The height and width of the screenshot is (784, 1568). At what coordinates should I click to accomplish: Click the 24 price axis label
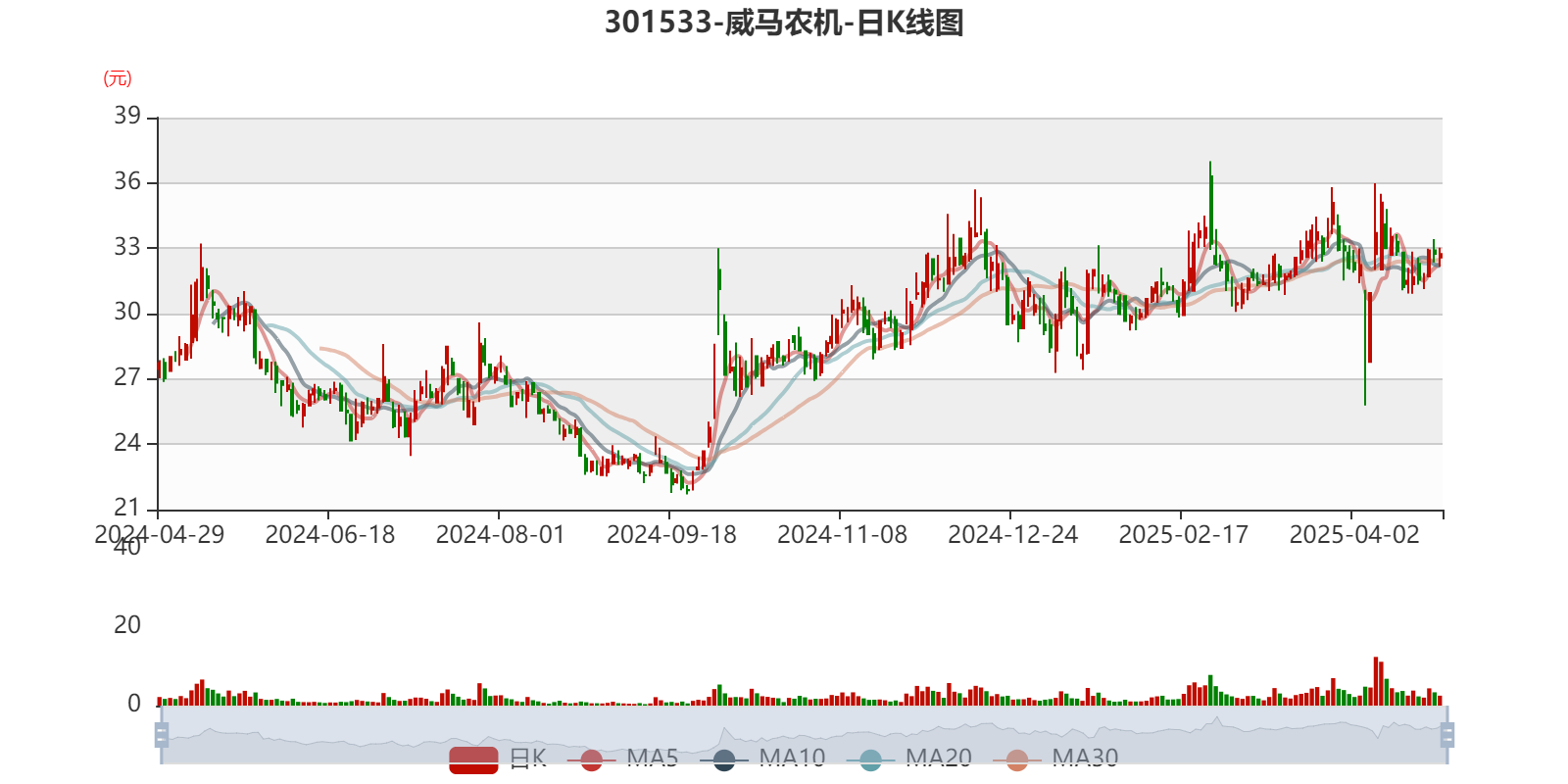tap(127, 443)
